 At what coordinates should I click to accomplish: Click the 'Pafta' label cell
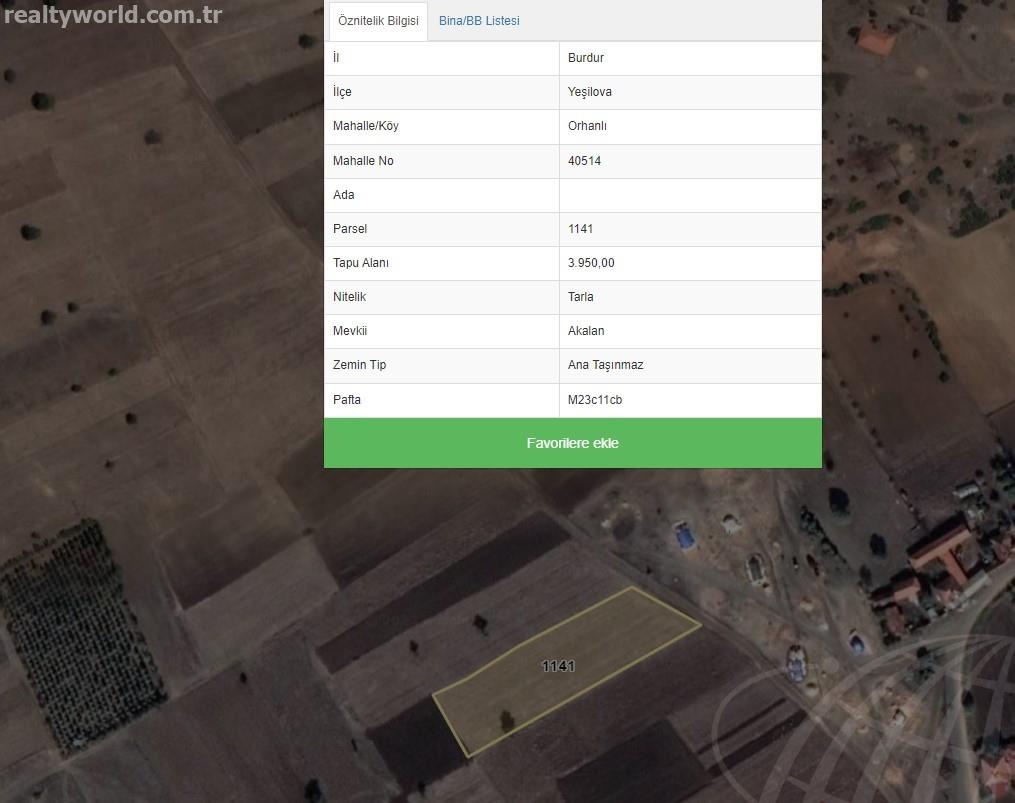(441, 400)
